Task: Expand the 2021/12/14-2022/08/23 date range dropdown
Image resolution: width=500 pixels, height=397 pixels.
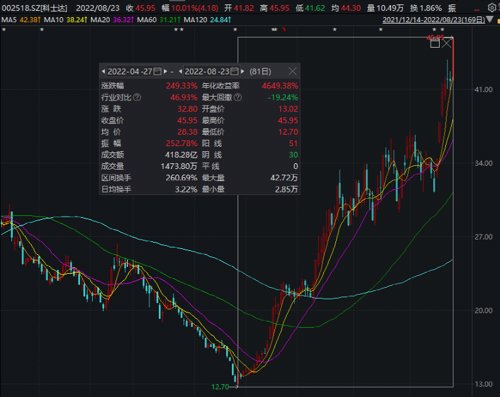Action: pos(489,20)
